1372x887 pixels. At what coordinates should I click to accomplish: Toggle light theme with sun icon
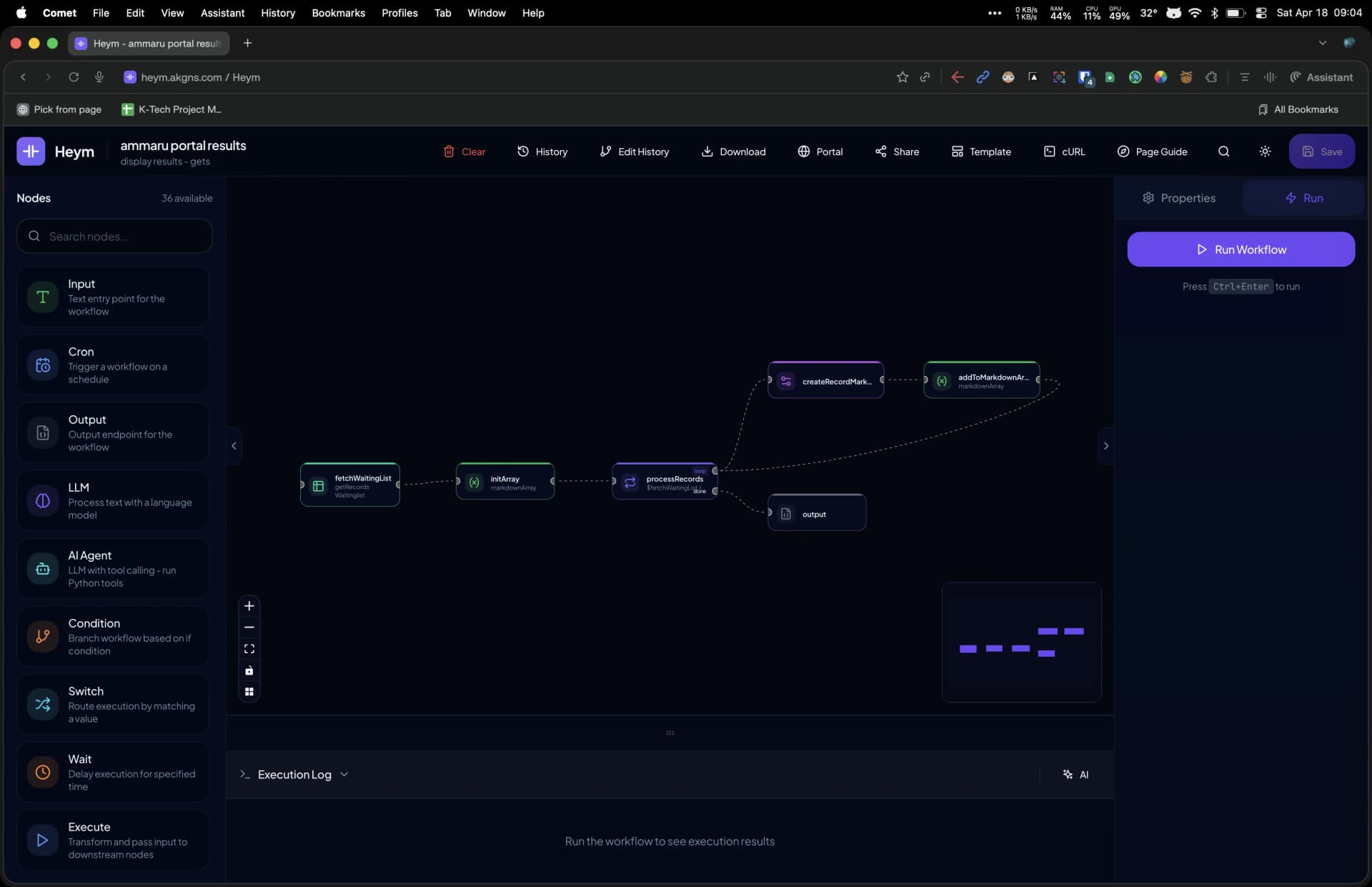[1265, 152]
